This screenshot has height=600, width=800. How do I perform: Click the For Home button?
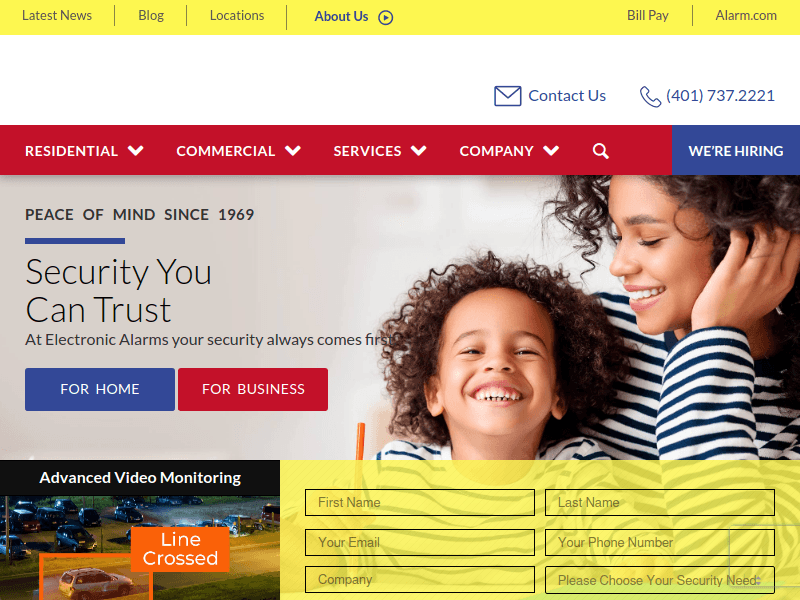pos(100,389)
